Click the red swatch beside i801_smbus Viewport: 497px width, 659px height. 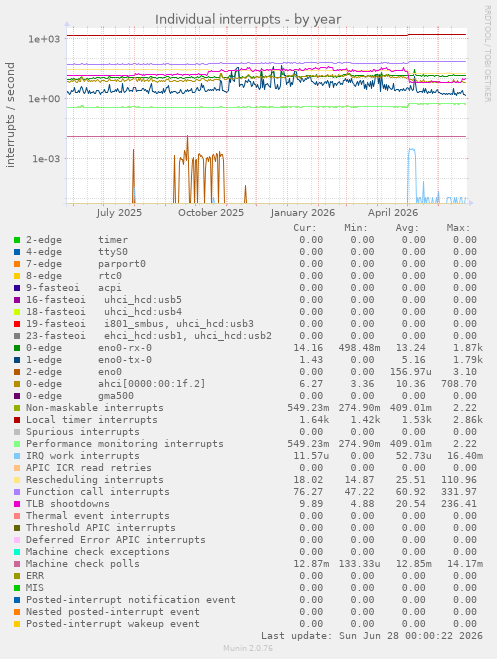click(x=17, y=324)
